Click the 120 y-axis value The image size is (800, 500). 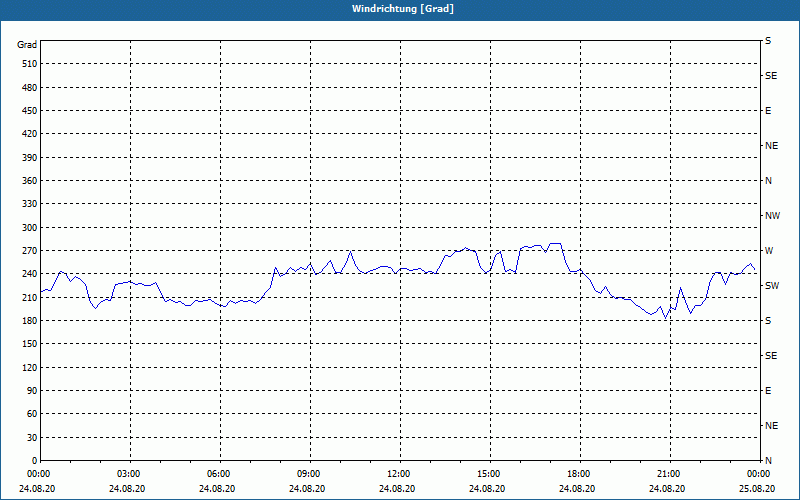[x=30, y=367]
